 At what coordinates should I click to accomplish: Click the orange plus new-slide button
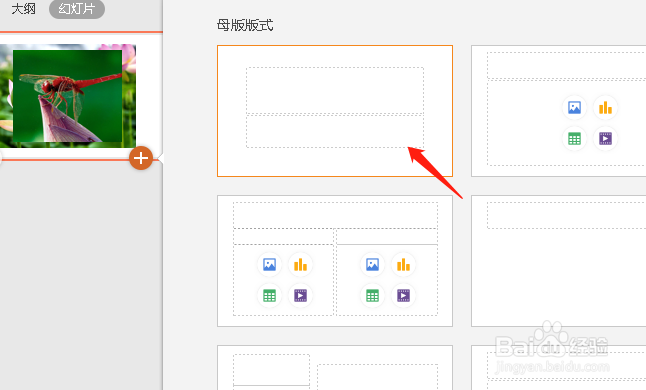tap(141, 158)
